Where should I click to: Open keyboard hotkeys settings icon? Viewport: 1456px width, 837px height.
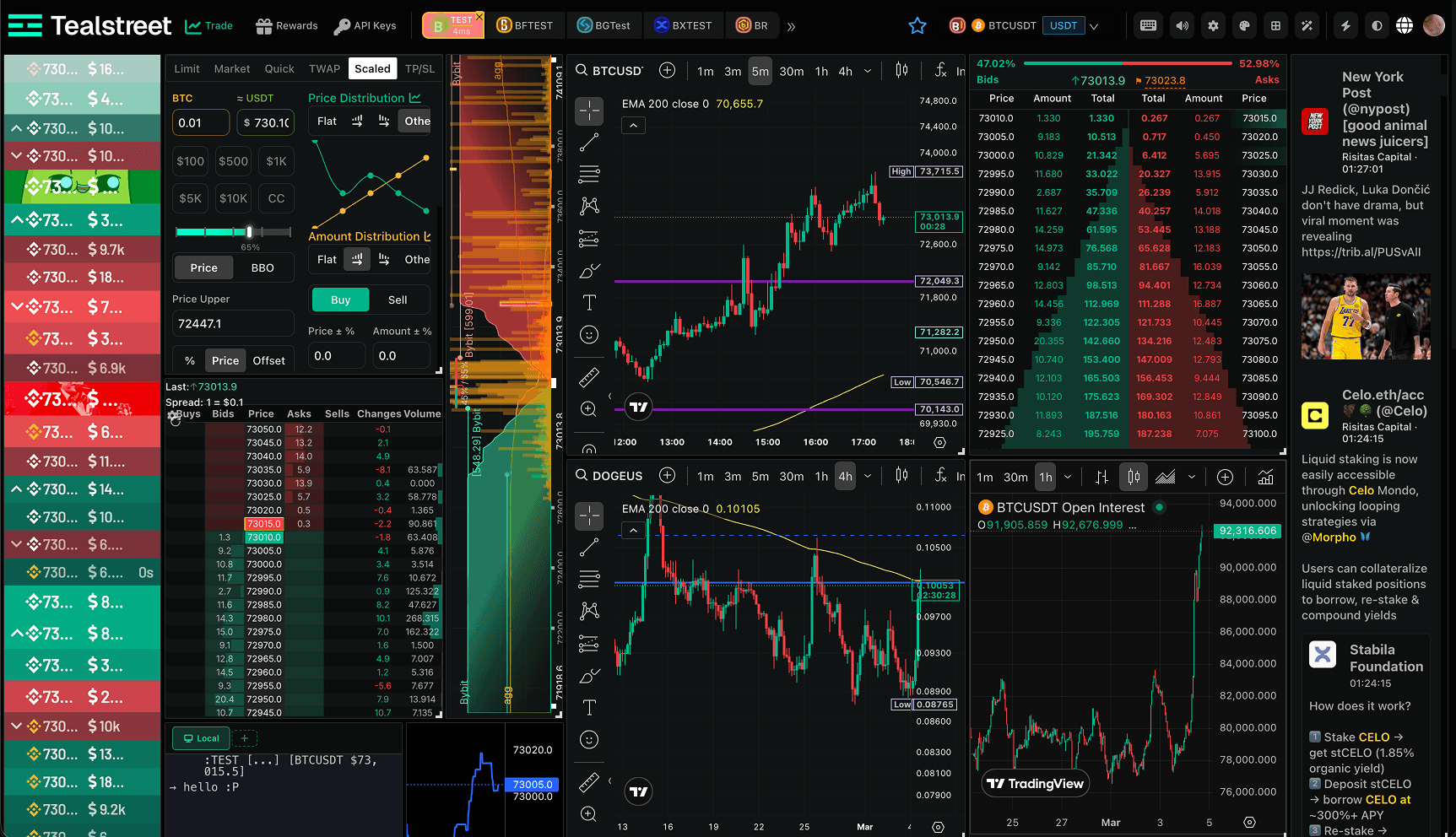click(1148, 25)
